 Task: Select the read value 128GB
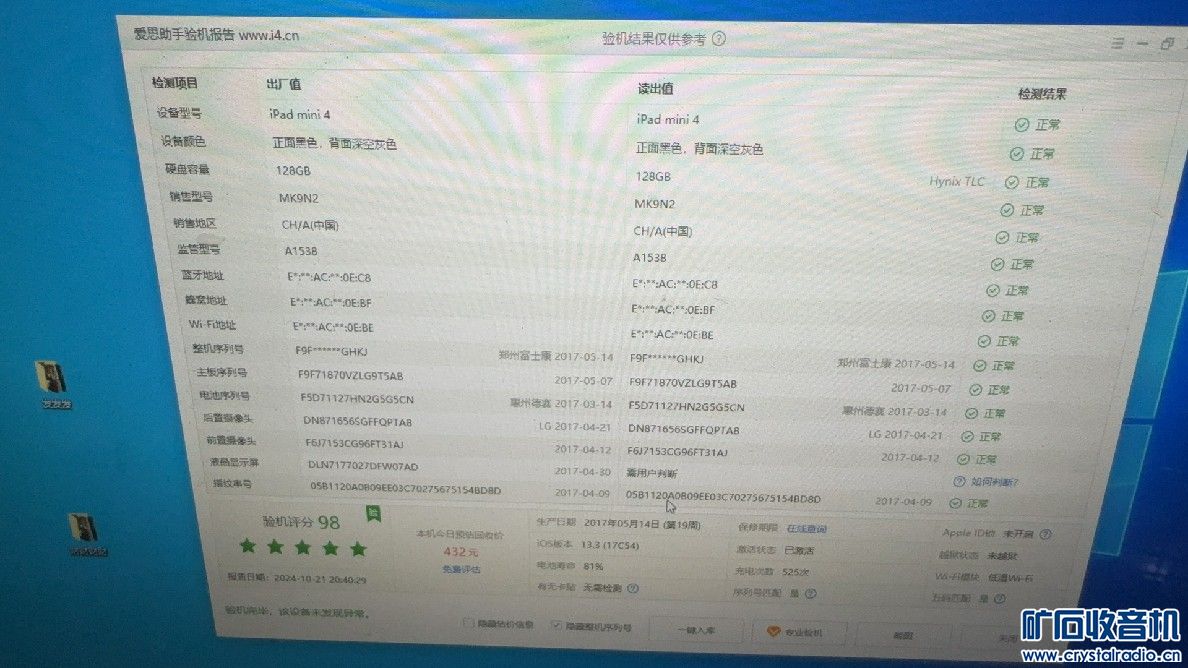tap(653, 176)
